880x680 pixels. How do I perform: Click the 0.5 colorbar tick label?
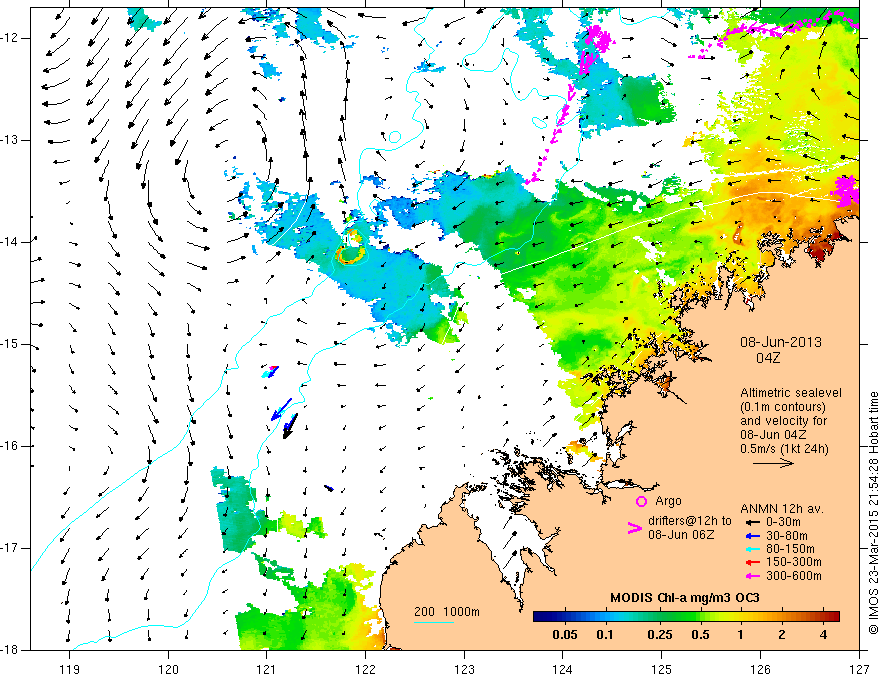click(x=700, y=635)
